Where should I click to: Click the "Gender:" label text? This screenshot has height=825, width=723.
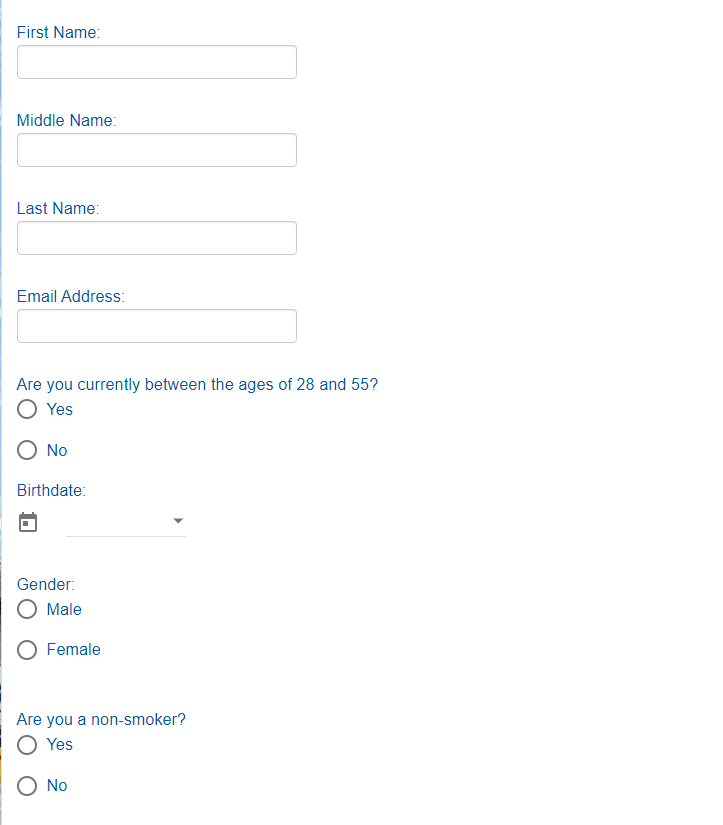(46, 584)
